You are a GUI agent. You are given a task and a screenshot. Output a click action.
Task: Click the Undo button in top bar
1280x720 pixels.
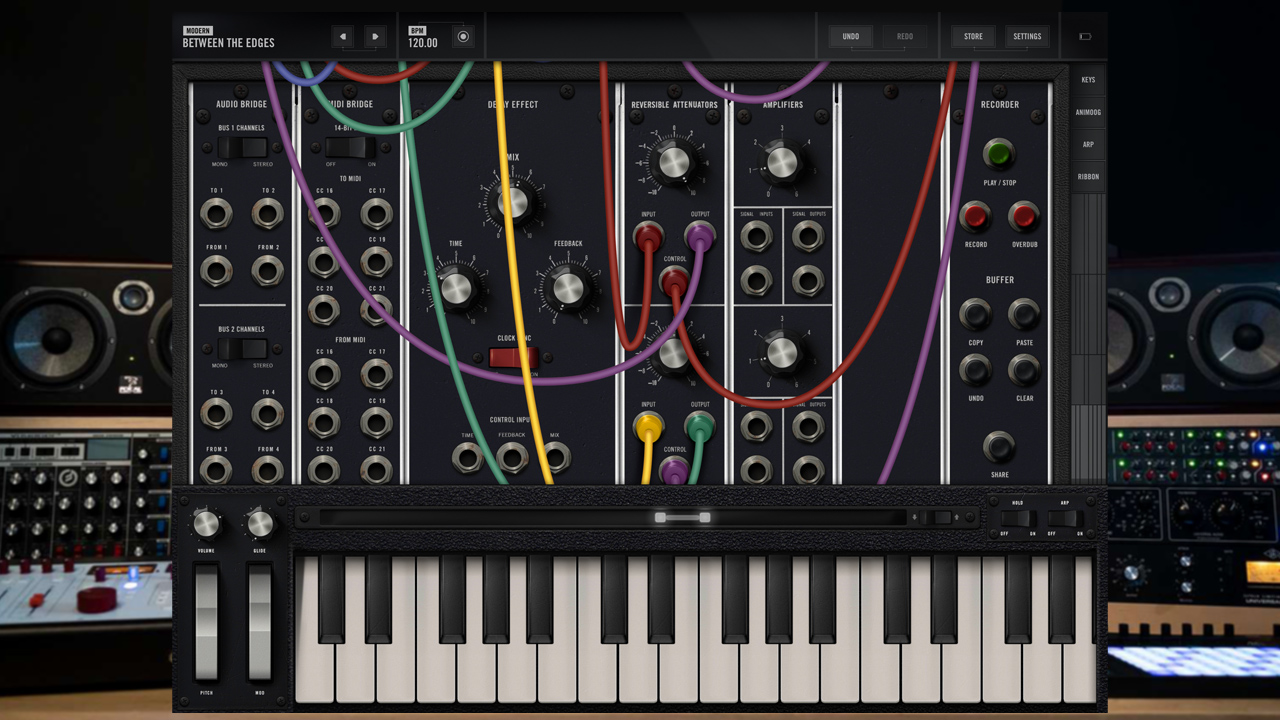[x=850, y=37]
